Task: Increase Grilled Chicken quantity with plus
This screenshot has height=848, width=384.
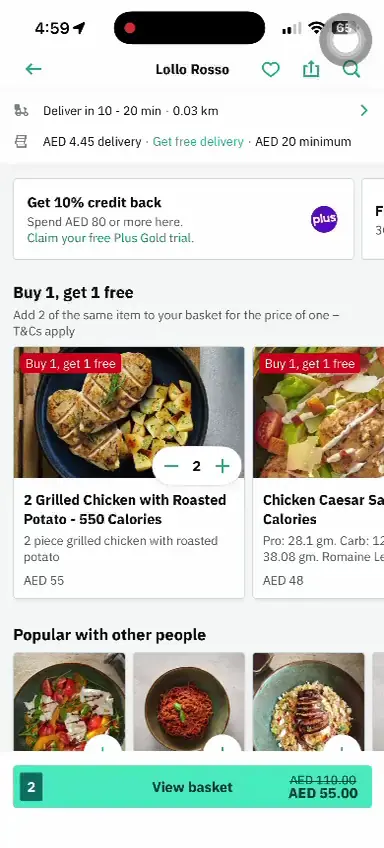Action: point(222,466)
